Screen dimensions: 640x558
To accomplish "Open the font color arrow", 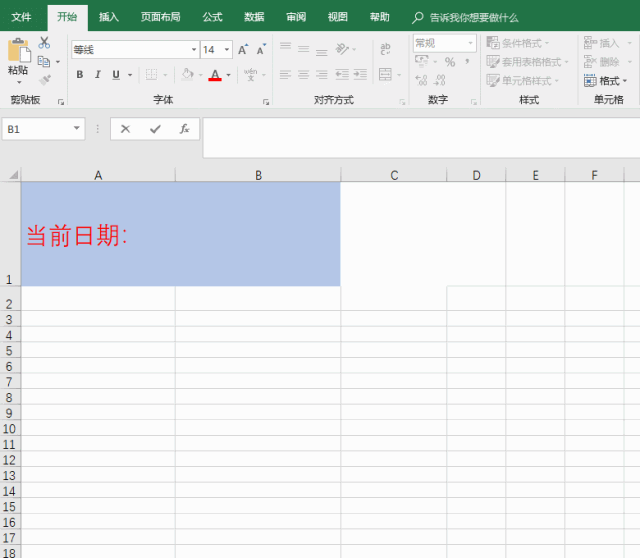I will [229, 75].
